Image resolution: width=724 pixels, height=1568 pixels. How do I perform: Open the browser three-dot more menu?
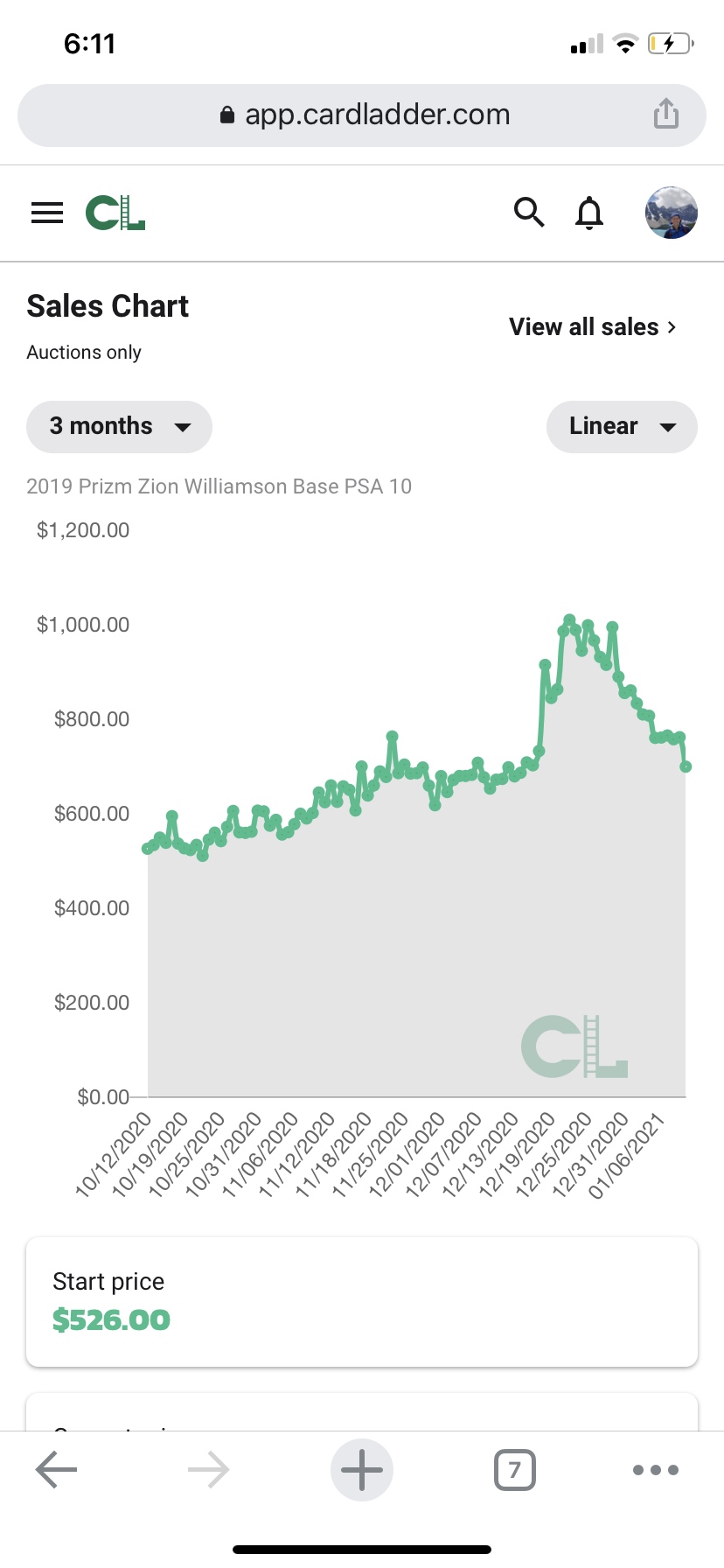coord(656,1470)
